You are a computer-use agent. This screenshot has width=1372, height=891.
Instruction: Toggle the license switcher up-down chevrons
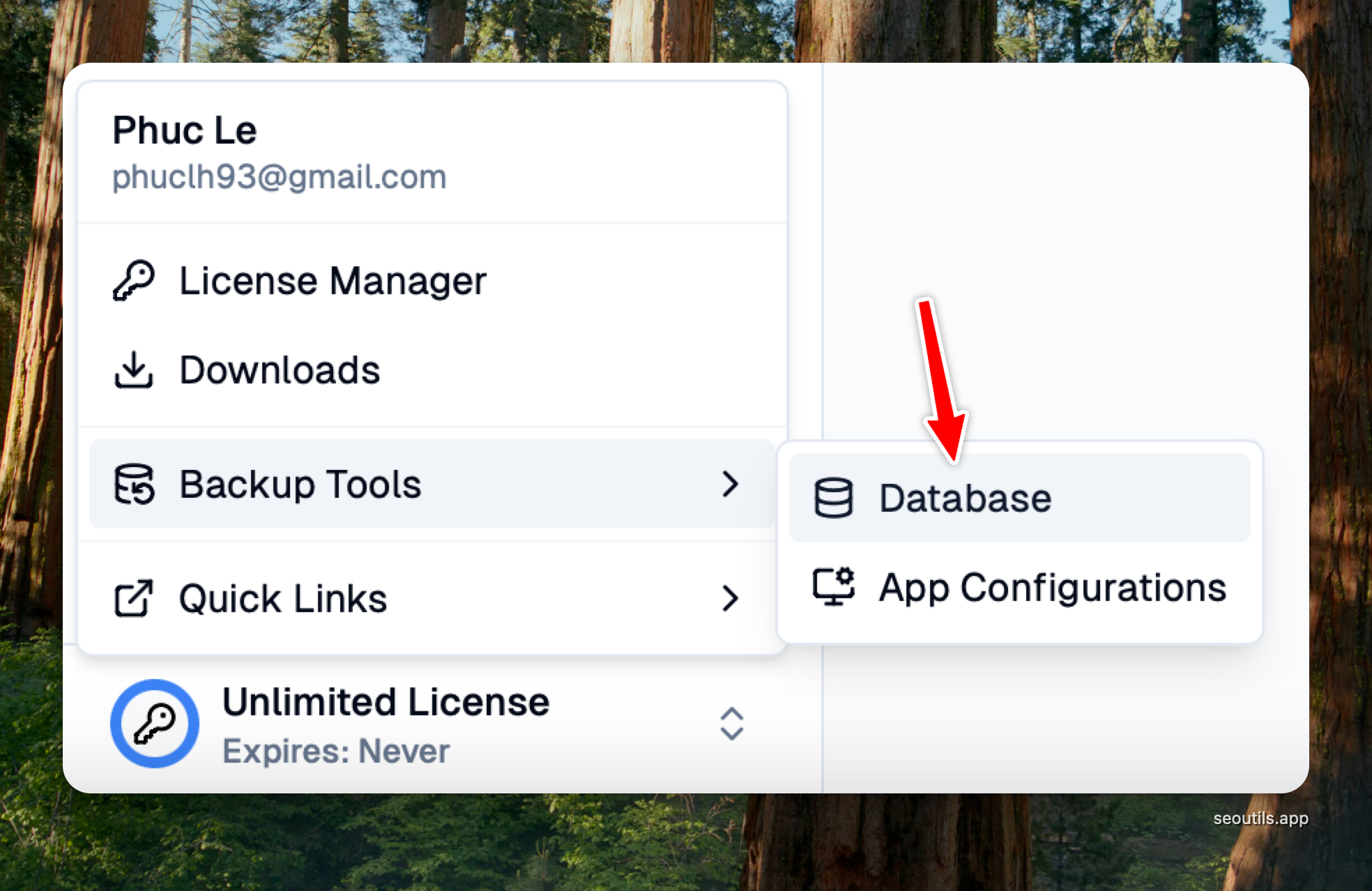(x=731, y=724)
